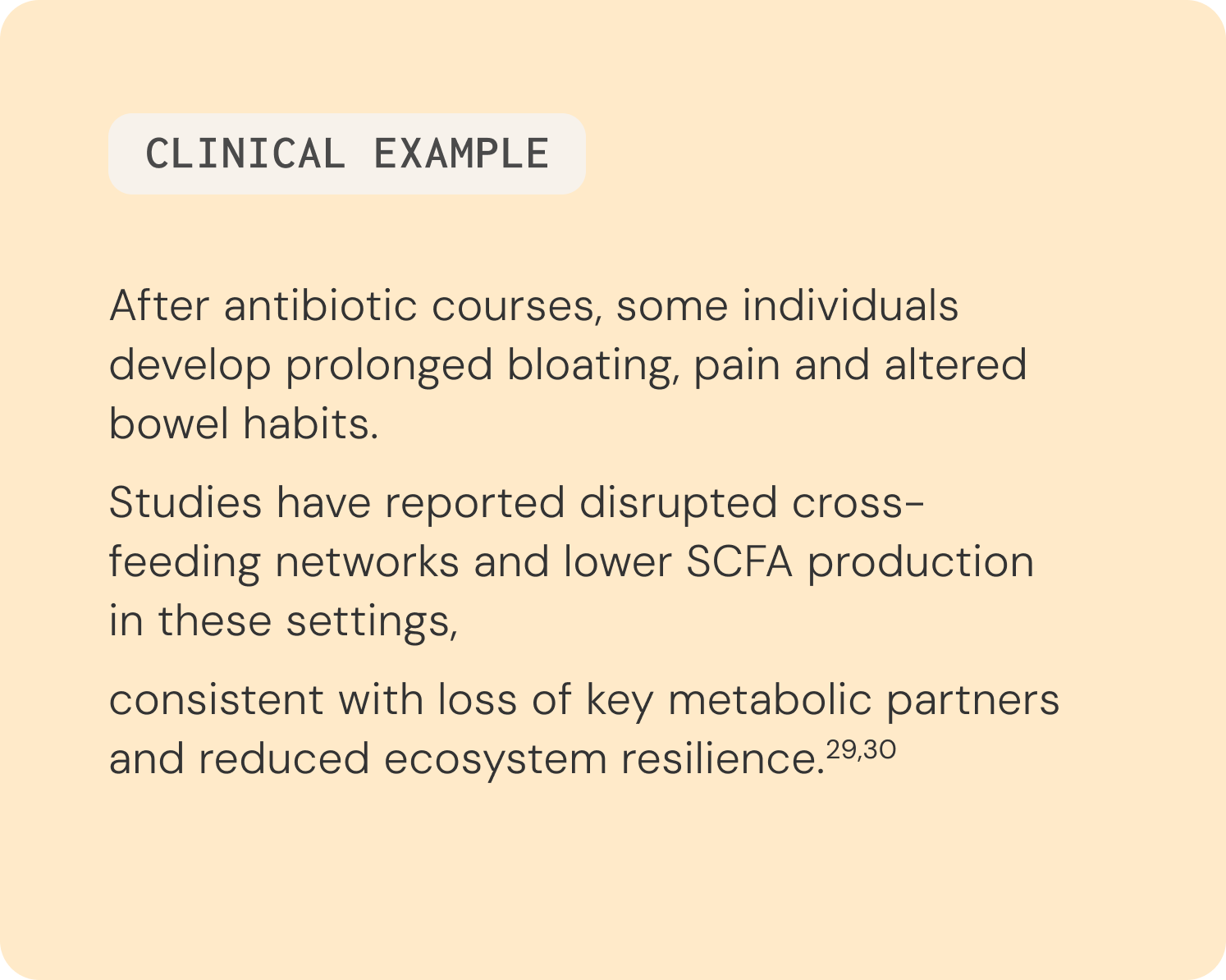Click the CLINICAL EXAMPLE badge
Screen dimensions: 1226x980
[346, 154]
